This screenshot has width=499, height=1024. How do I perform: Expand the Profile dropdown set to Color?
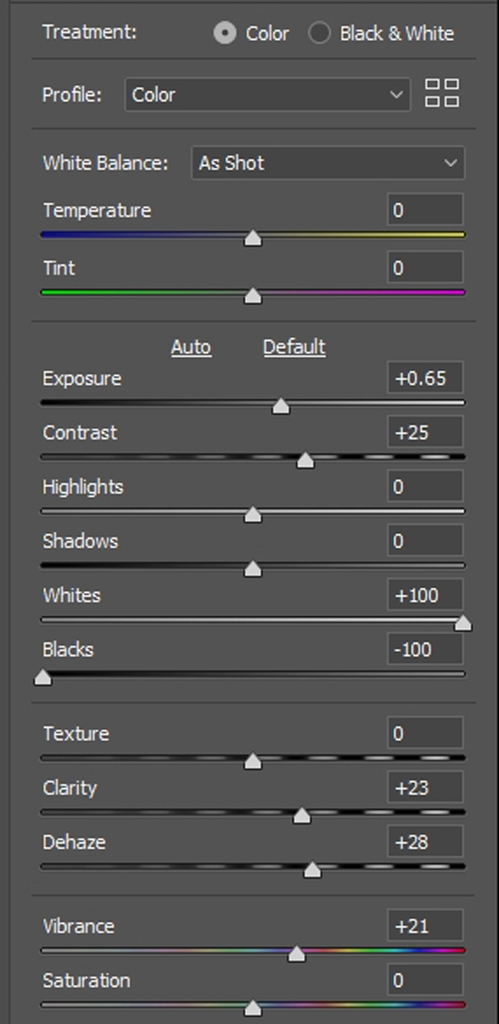[268, 95]
